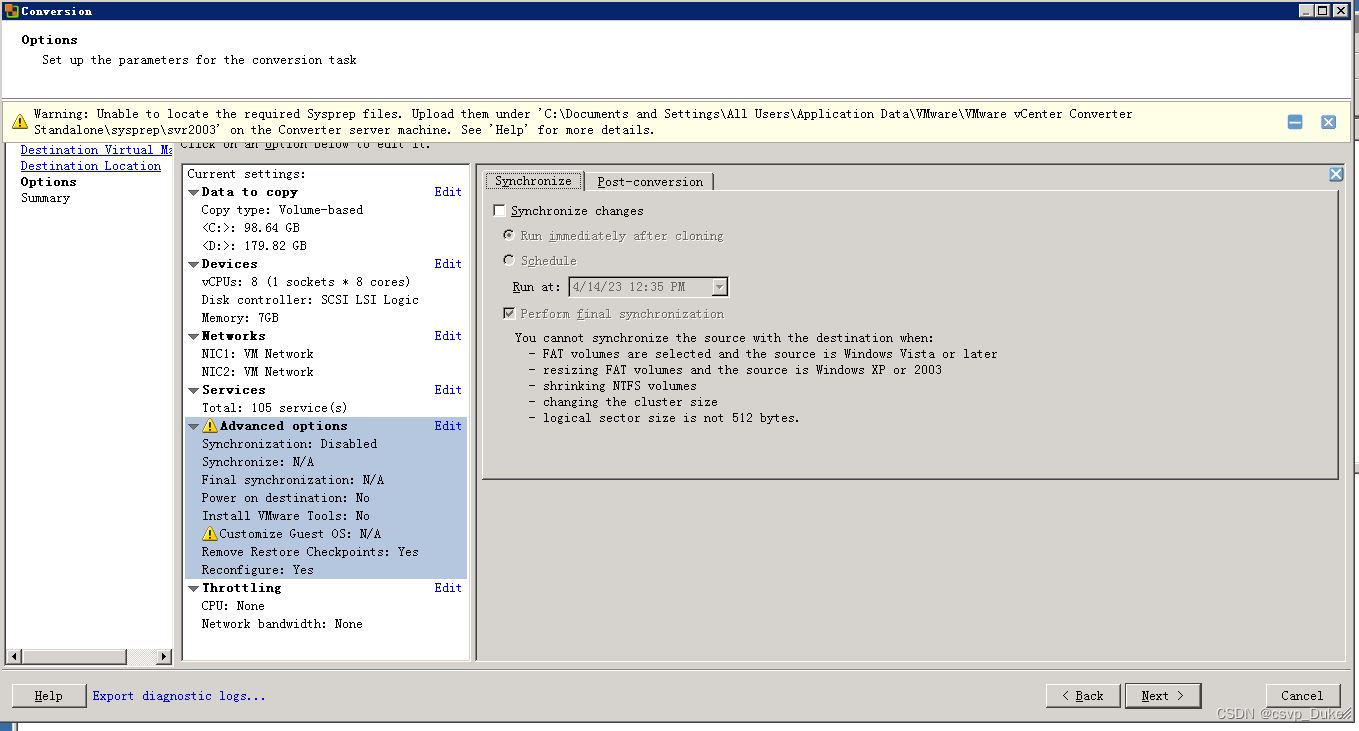Image resolution: width=1359 pixels, height=731 pixels.
Task: Collapse the Throttling section
Action: (193, 587)
